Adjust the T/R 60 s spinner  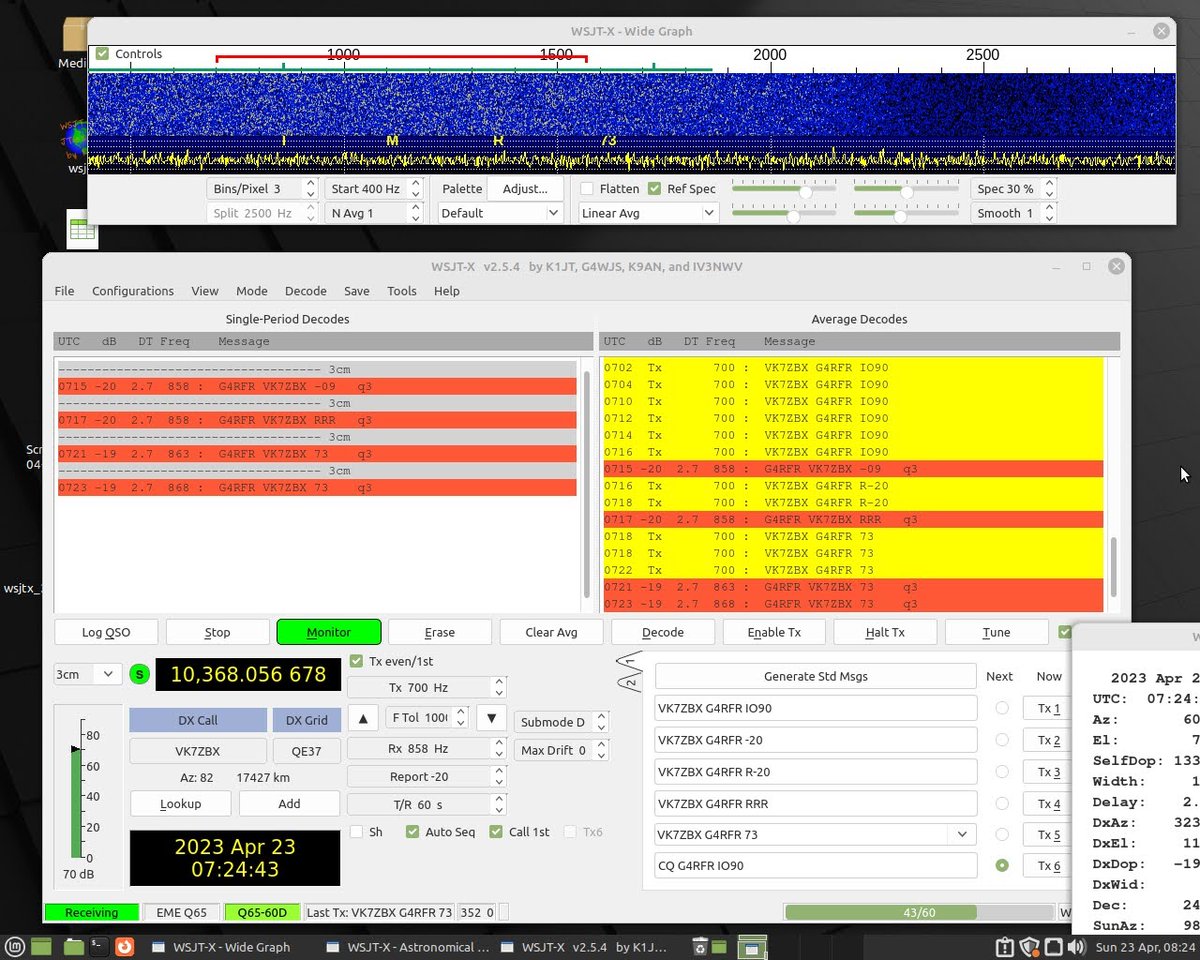point(498,804)
